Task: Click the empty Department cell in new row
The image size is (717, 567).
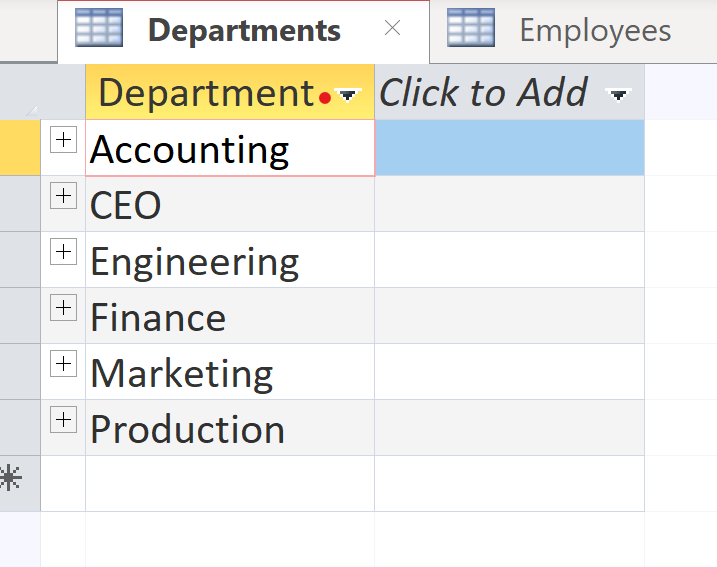Action: [230, 484]
